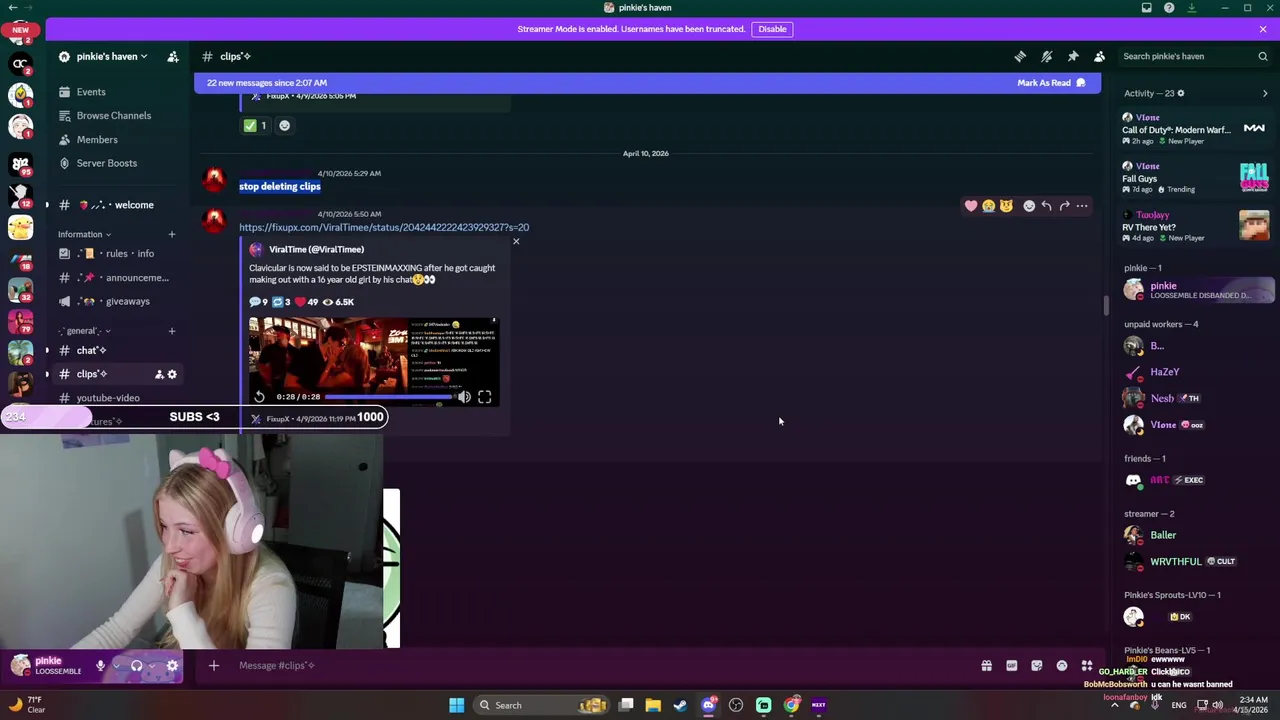
Task: Open the apps launcher icon in message bar
Action: 1087,665
